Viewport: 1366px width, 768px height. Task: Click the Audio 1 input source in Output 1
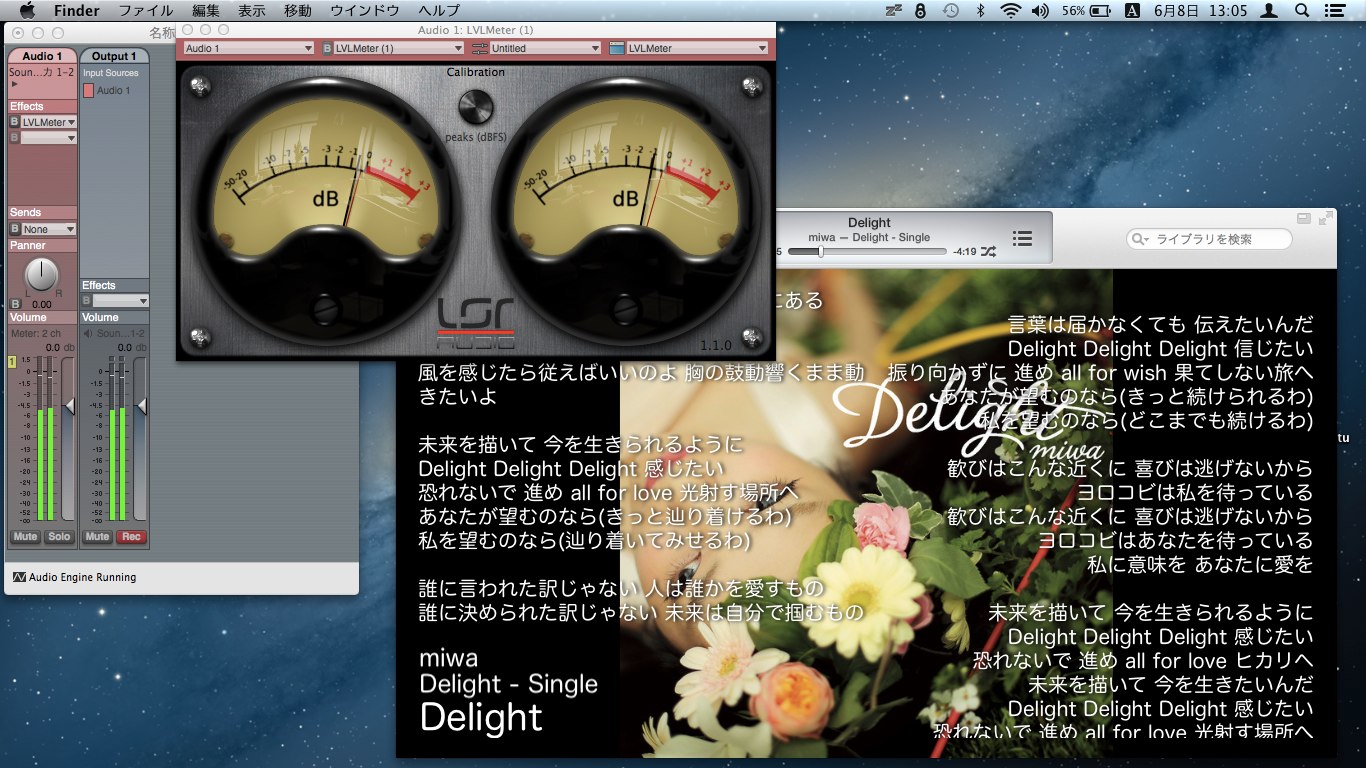[x=107, y=90]
